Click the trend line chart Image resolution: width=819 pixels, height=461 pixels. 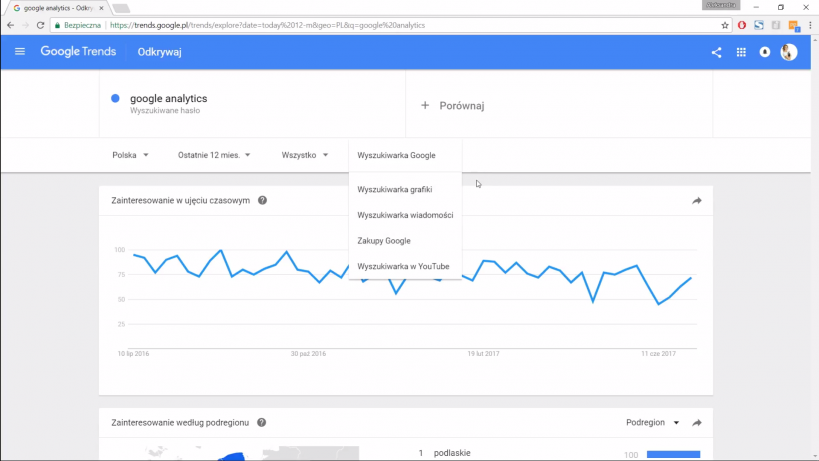coord(405,298)
